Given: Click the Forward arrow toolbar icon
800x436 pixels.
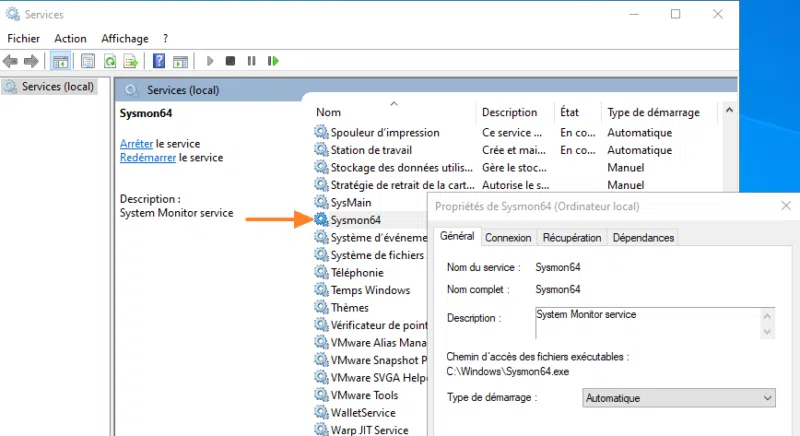Looking at the screenshot, I should click(31, 61).
